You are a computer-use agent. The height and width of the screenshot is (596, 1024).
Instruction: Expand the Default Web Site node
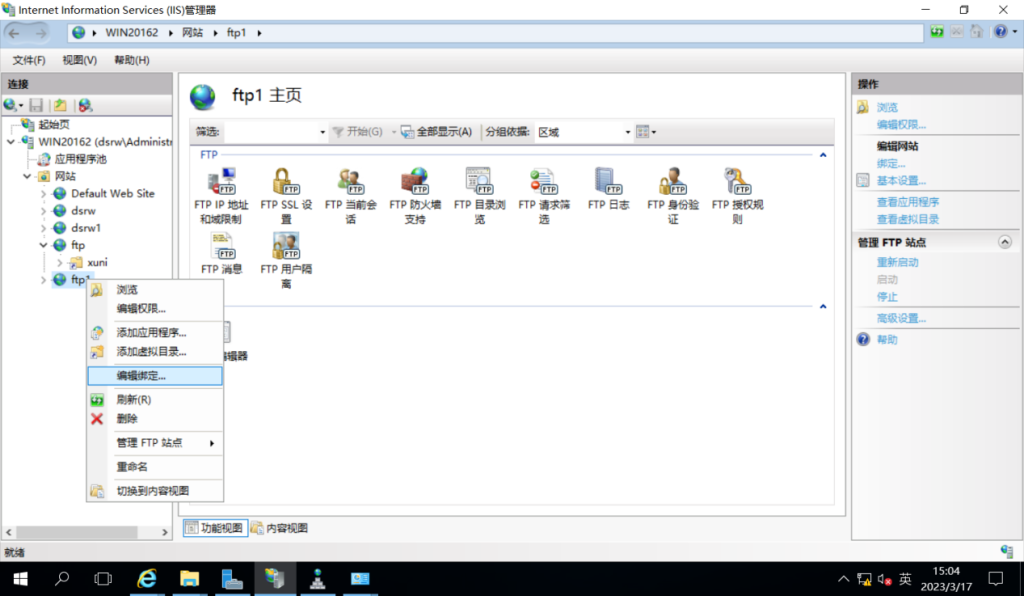click(x=44, y=194)
